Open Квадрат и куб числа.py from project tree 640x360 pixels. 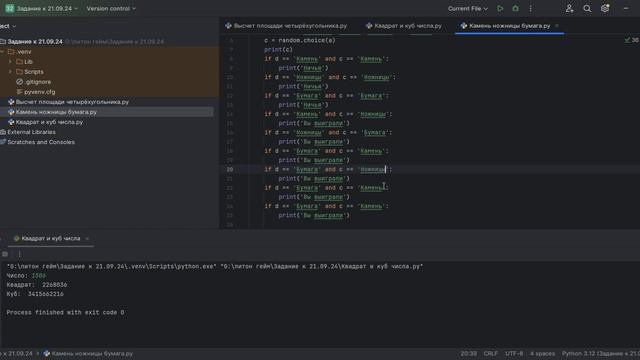[x=45, y=122]
